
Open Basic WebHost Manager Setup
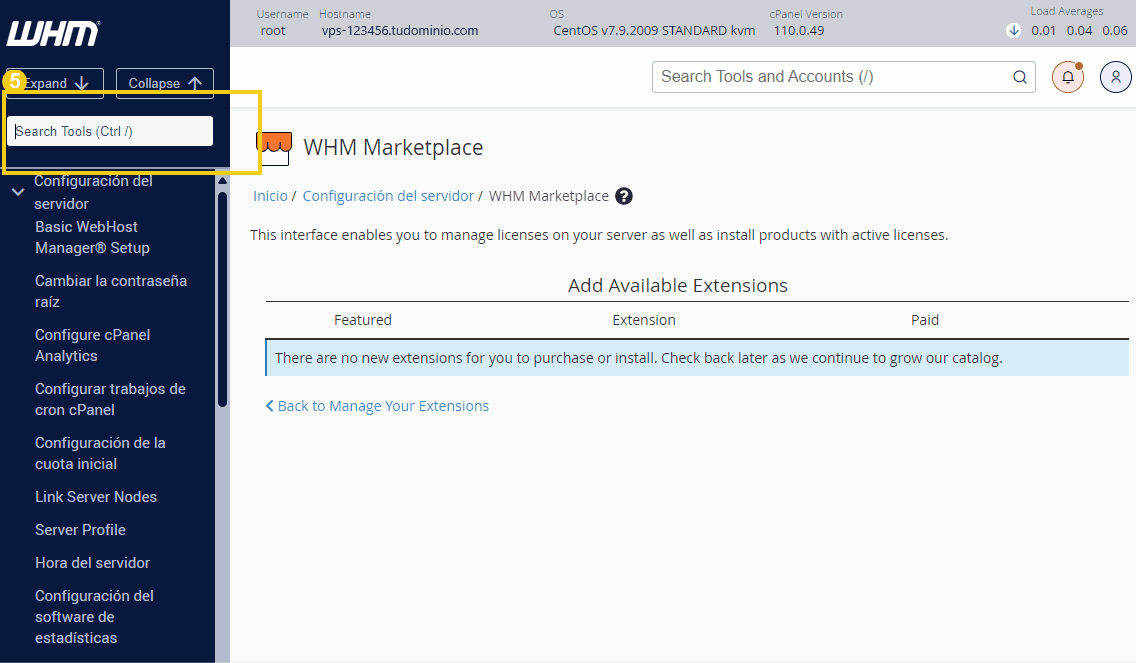click(x=93, y=238)
